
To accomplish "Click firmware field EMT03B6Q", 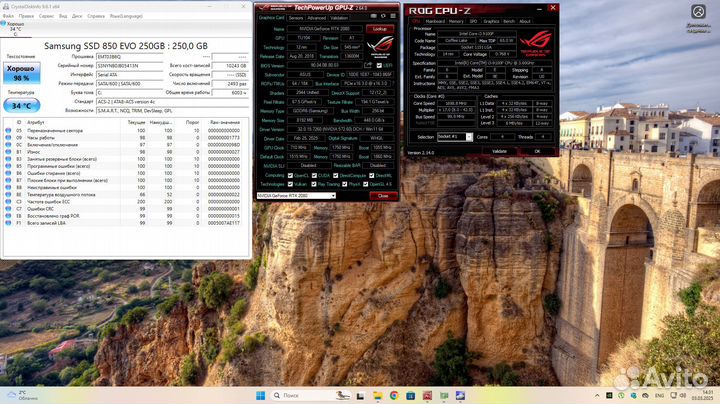I will (129, 57).
